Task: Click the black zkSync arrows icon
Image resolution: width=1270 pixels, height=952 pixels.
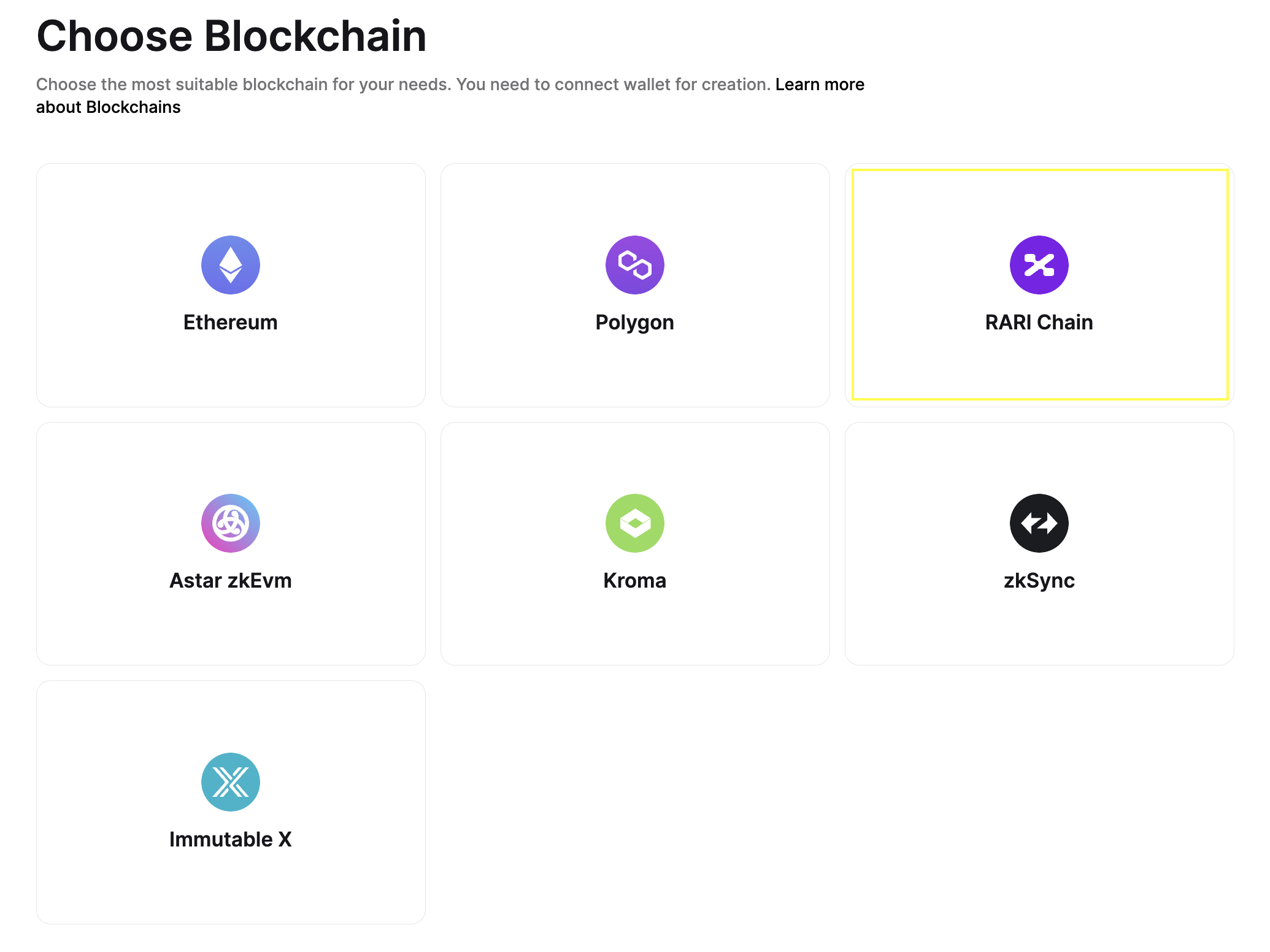Action: [1039, 523]
